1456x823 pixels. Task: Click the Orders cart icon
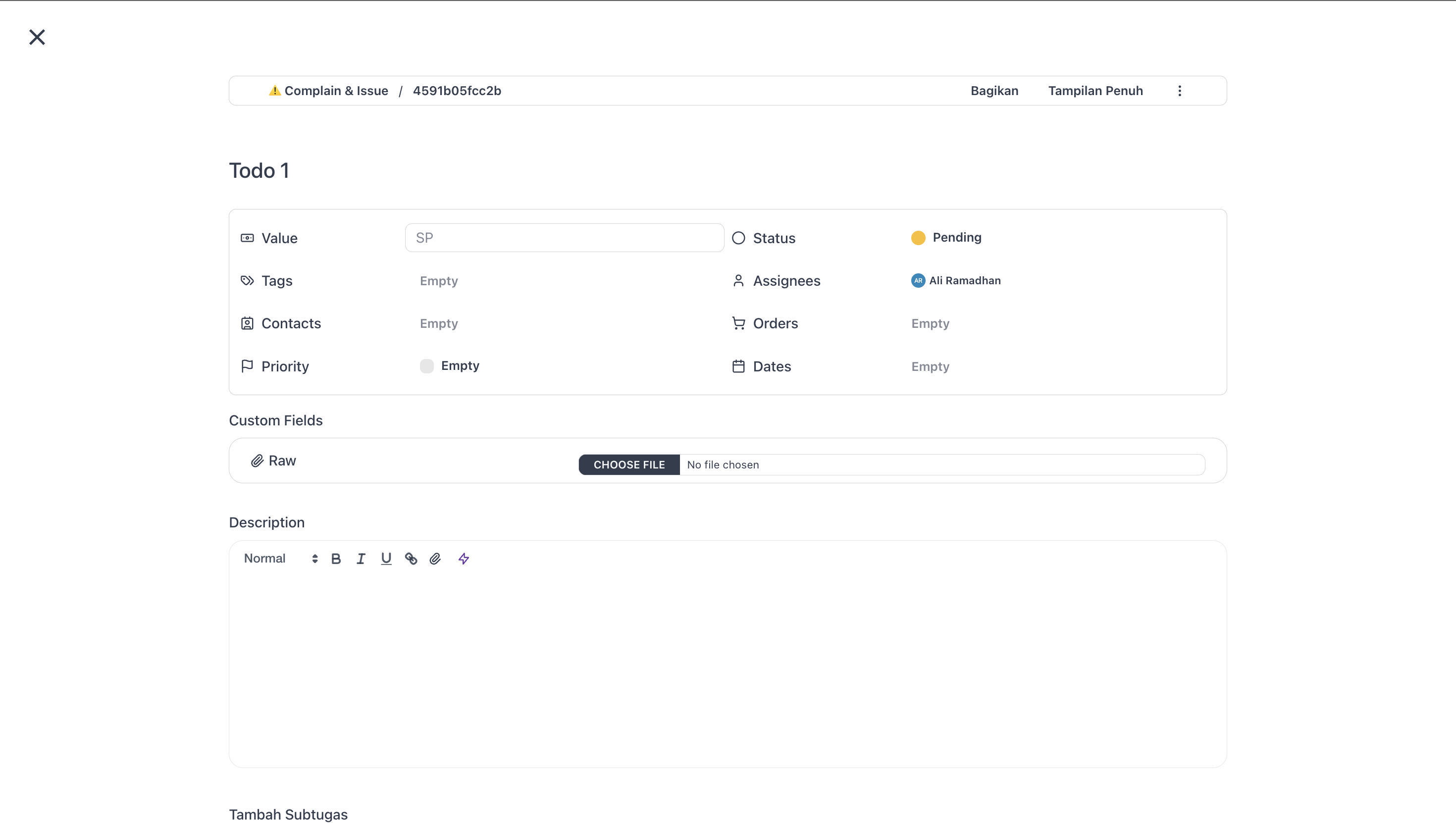(x=738, y=323)
